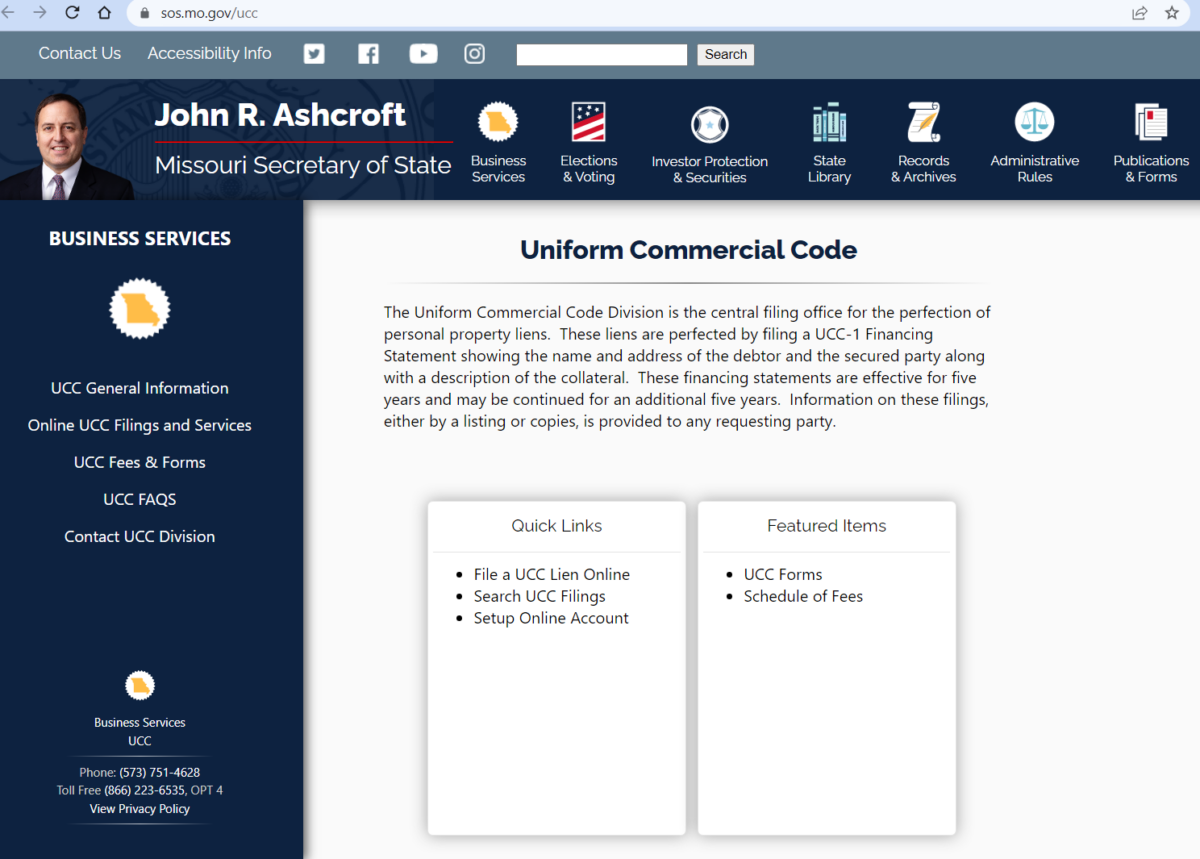Reload the page with browser refresh

point(72,13)
